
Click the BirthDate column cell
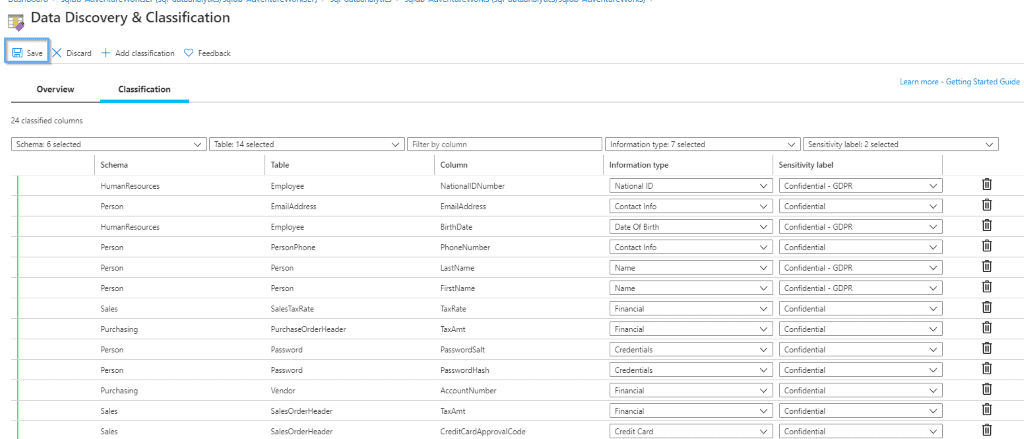pyautogui.click(x=456, y=227)
